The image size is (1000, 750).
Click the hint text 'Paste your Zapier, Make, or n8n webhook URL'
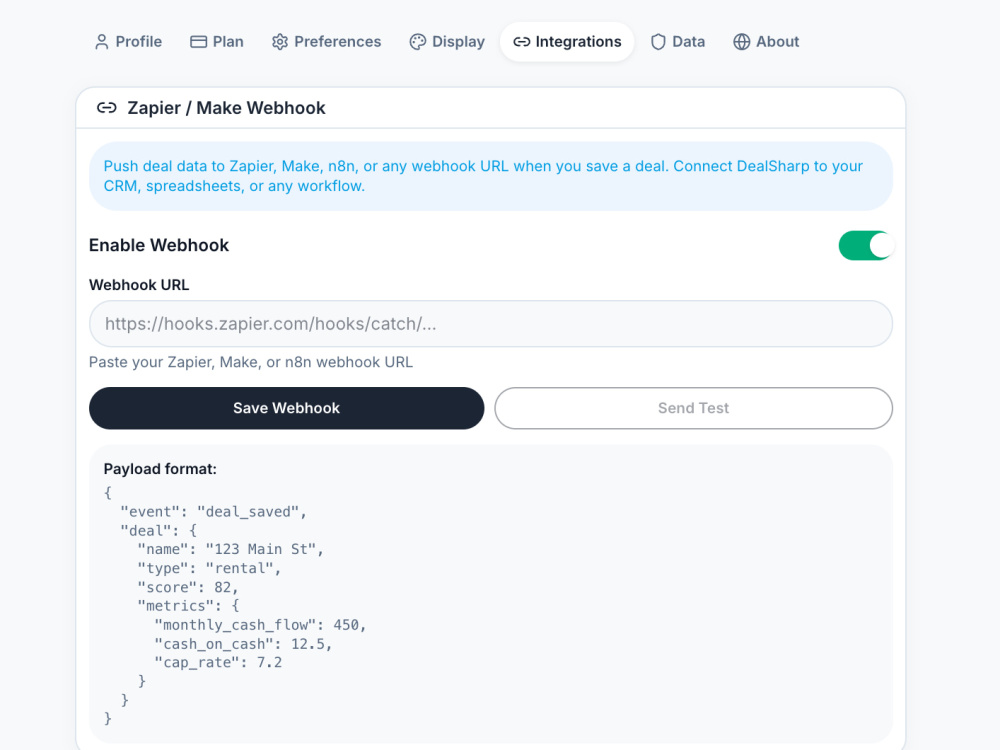pos(251,362)
